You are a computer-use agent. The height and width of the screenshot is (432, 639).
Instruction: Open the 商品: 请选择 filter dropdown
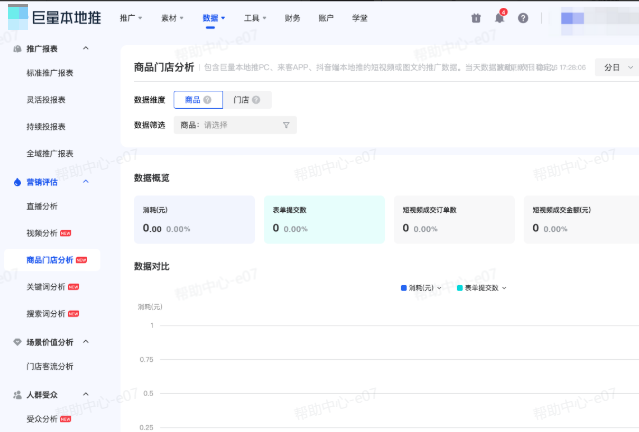[235, 125]
